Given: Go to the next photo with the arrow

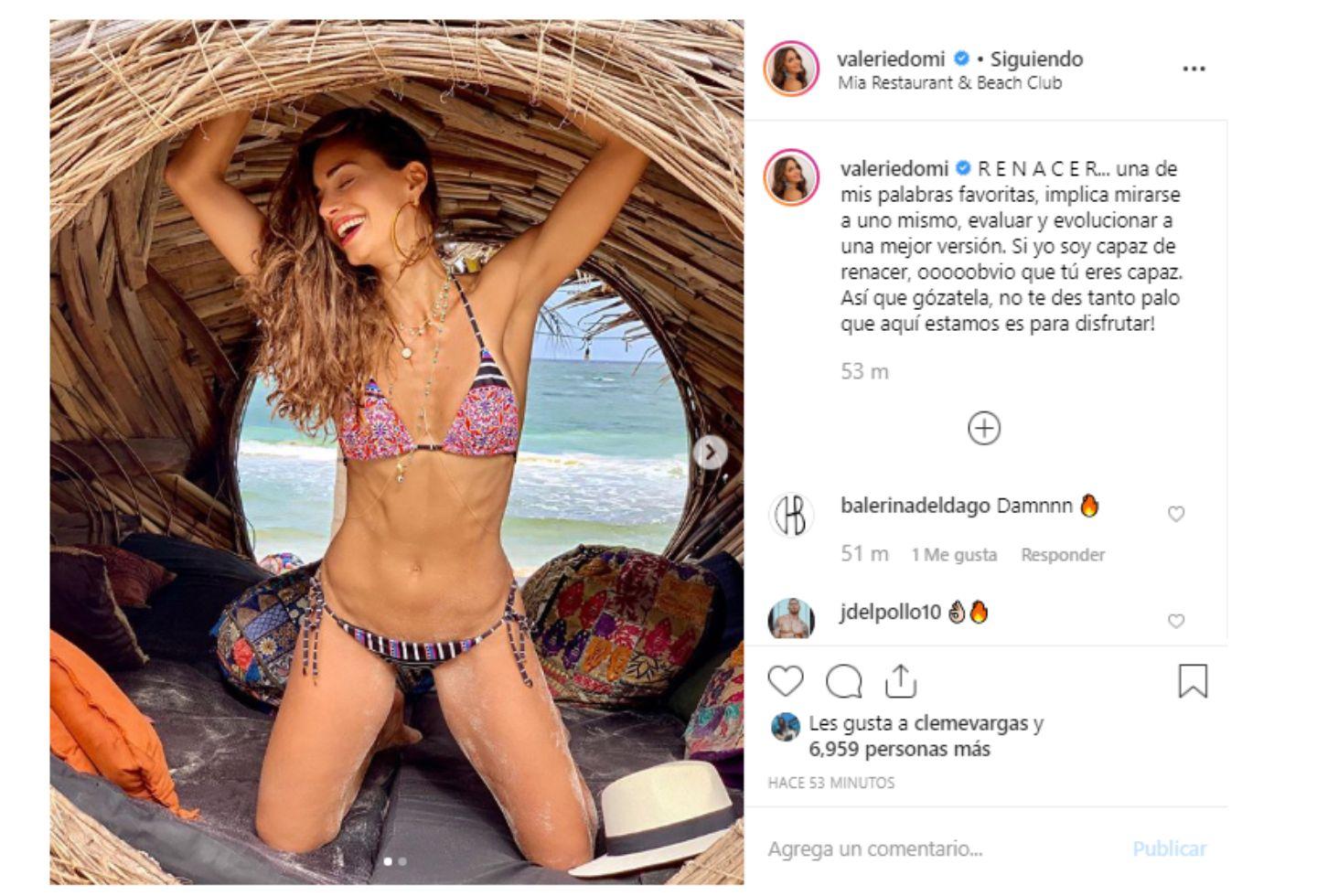Looking at the screenshot, I should point(710,451).
